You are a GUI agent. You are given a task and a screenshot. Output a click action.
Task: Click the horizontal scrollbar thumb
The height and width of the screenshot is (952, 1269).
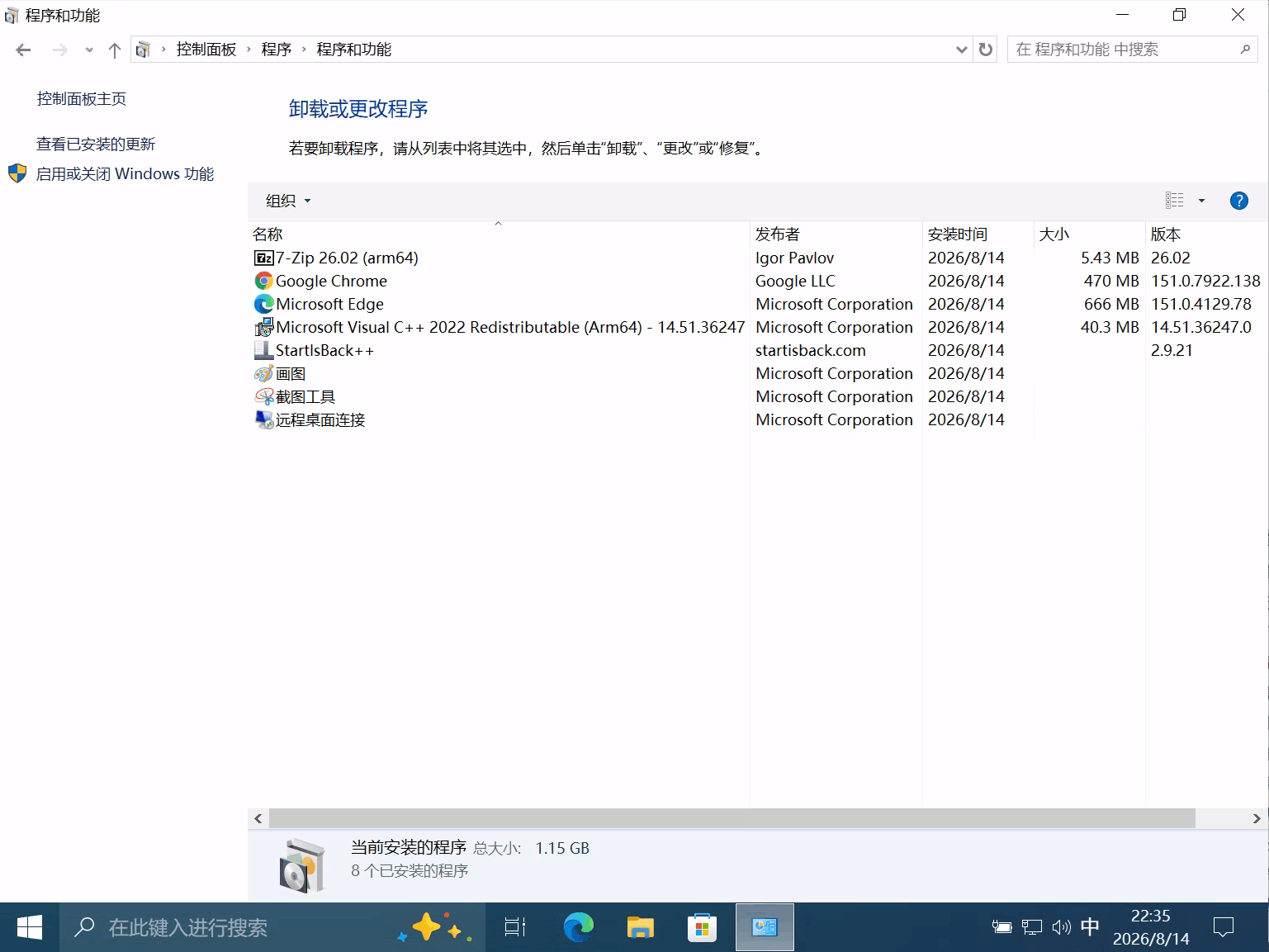(732, 818)
